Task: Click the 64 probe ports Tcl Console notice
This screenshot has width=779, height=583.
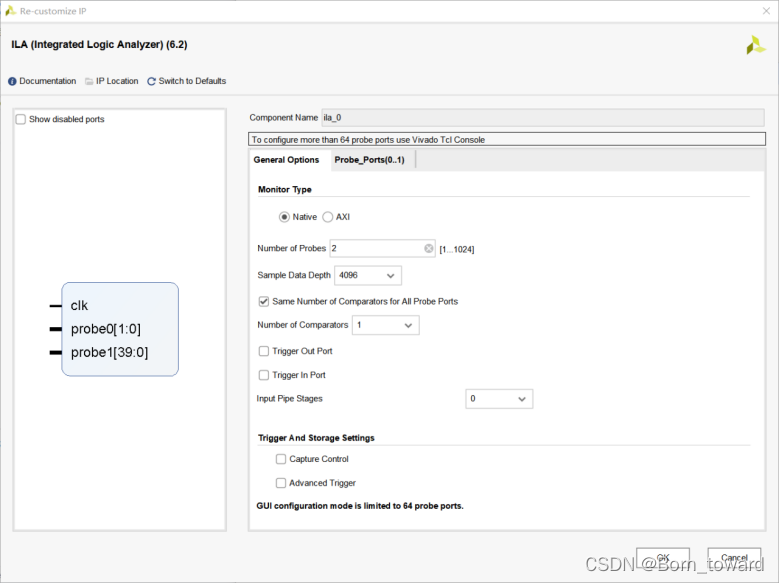Action: tap(507, 140)
